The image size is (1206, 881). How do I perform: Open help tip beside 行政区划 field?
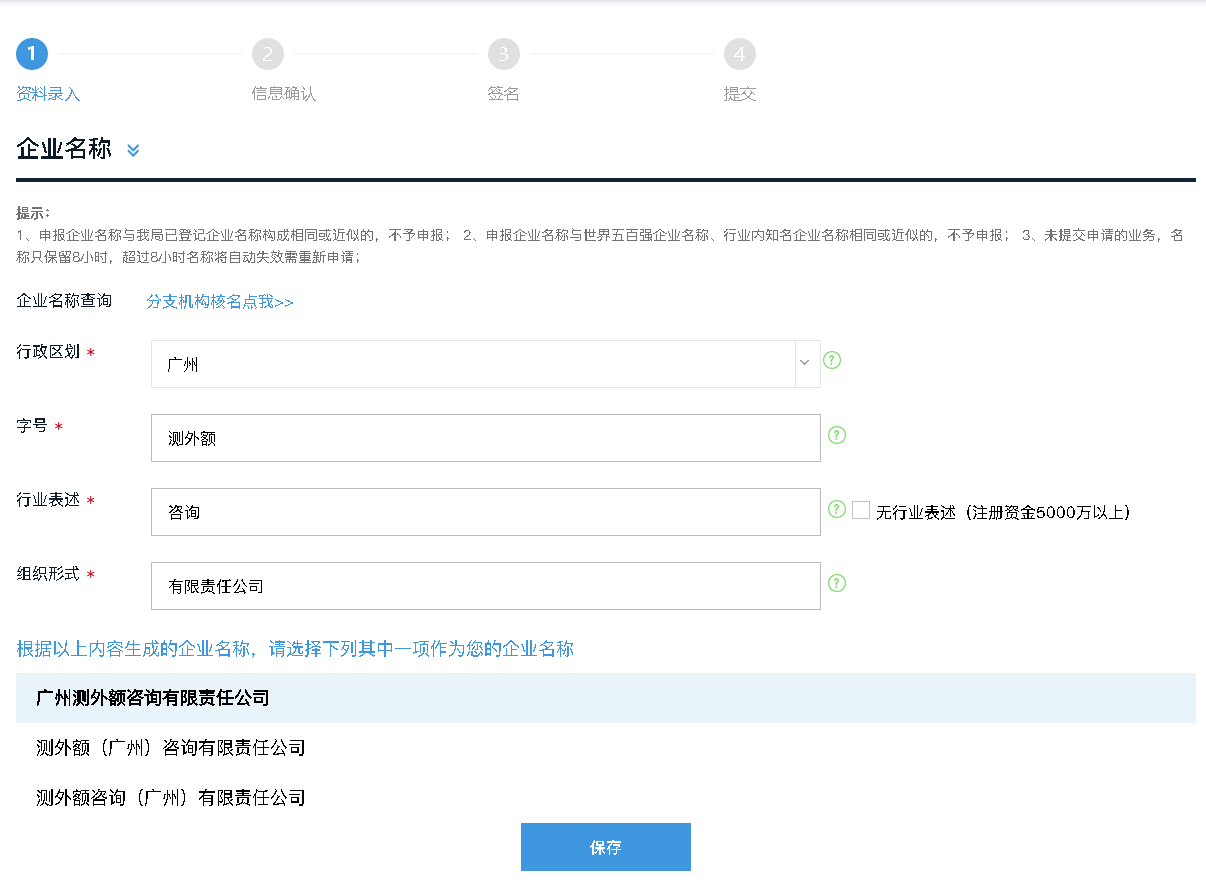[x=831, y=361]
